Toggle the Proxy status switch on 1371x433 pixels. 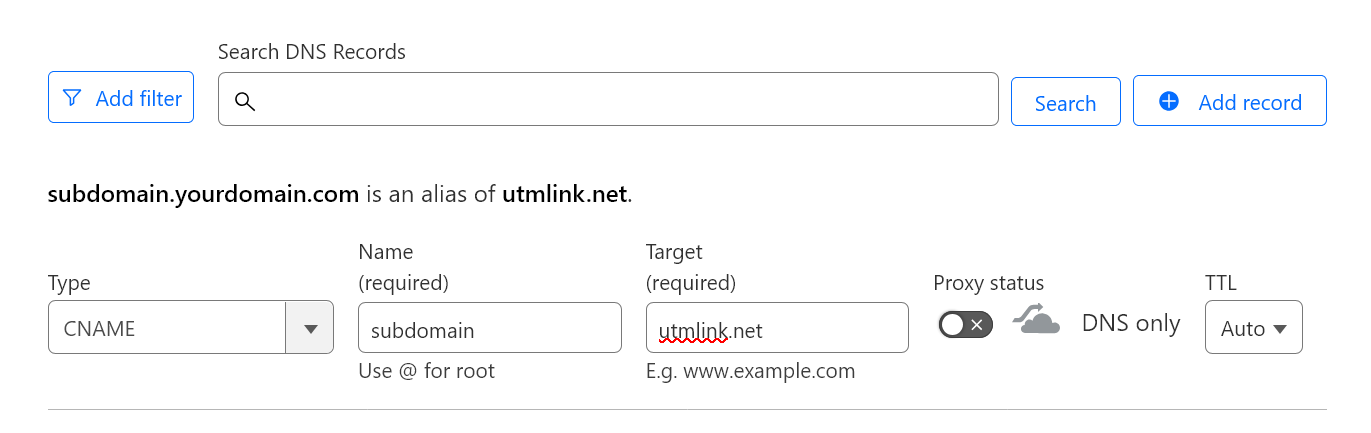coord(965,324)
